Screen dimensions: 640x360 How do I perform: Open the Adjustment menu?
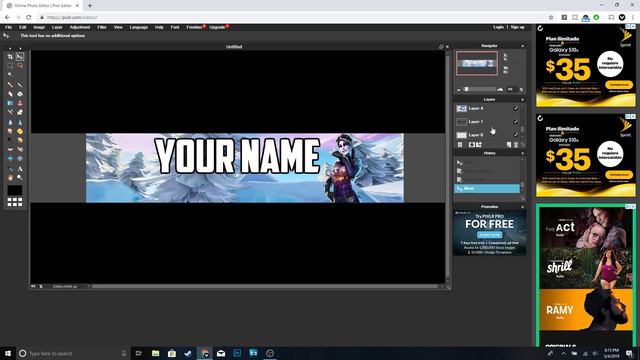pos(80,27)
